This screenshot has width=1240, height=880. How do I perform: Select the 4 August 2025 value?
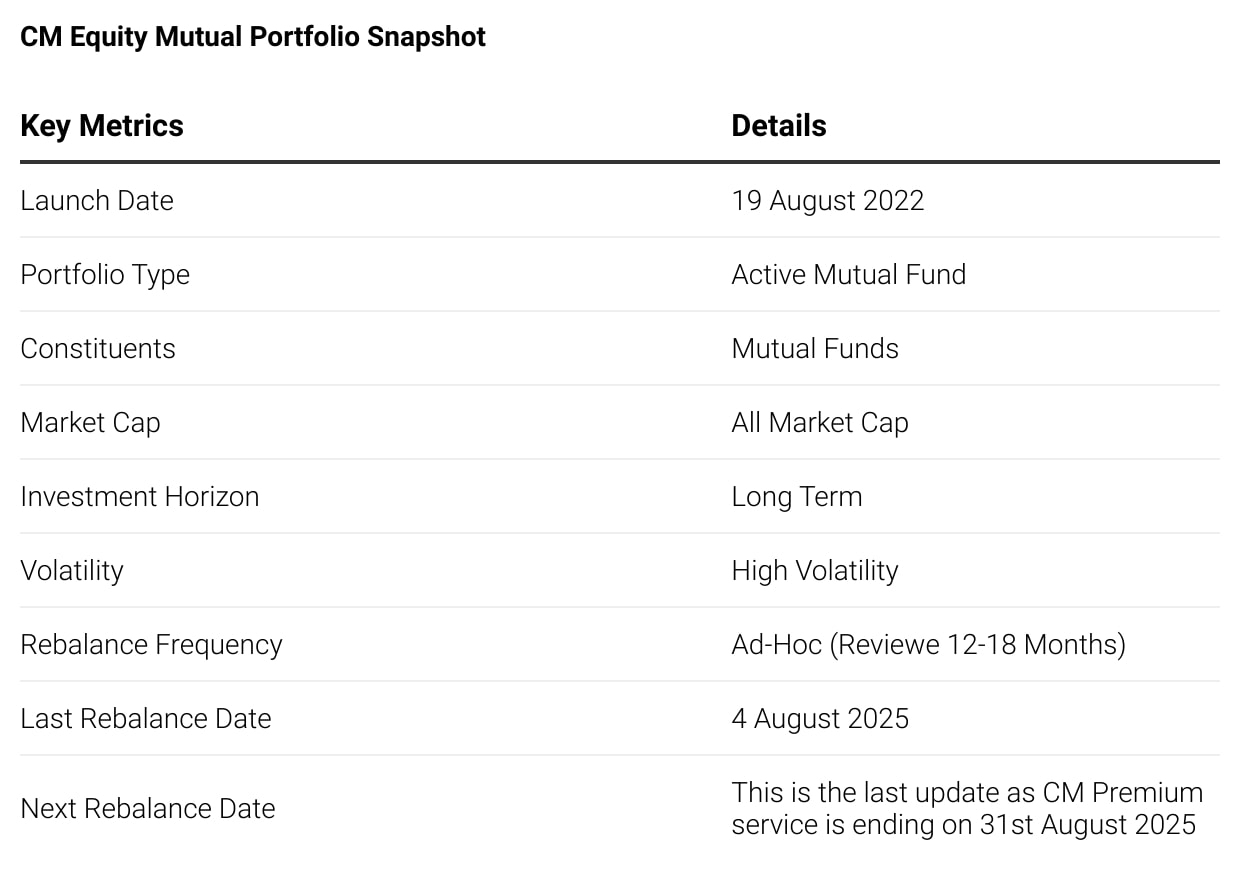click(821, 719)
